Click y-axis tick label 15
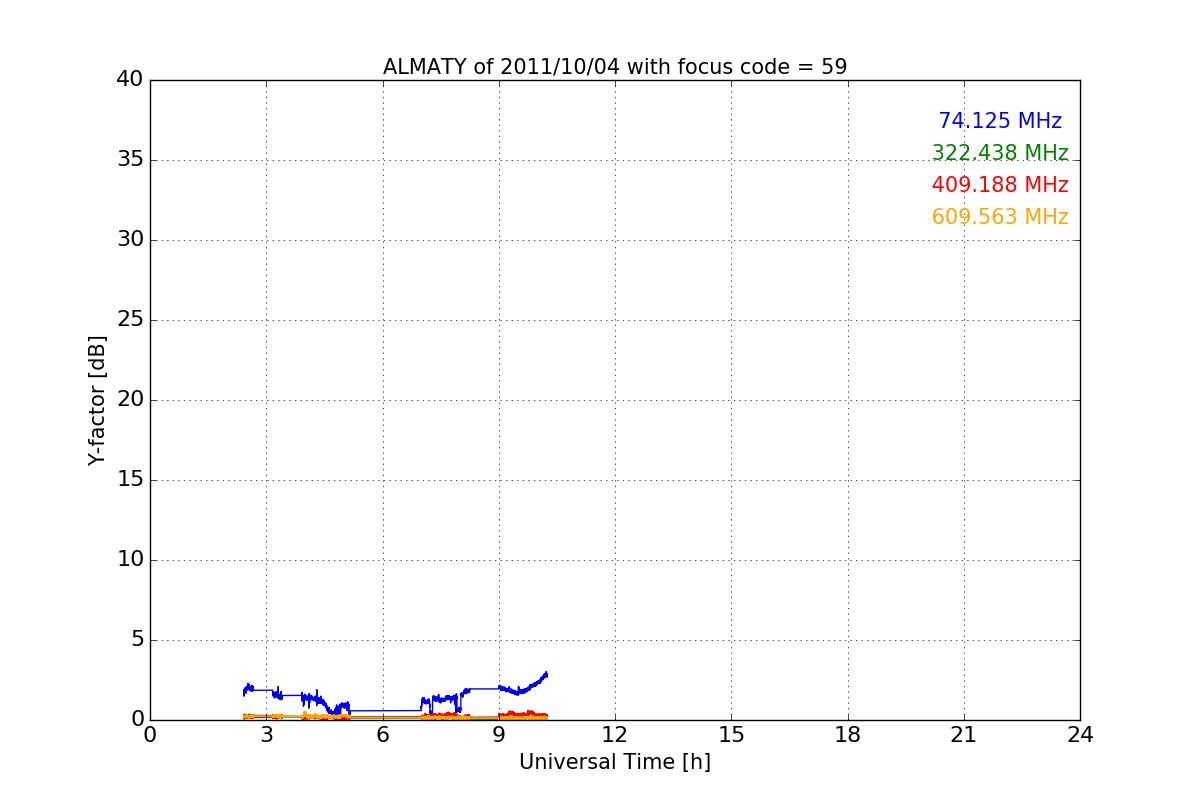Image resolution: width=1200 pixels, height=800 pixels. (x=130, y=480)
